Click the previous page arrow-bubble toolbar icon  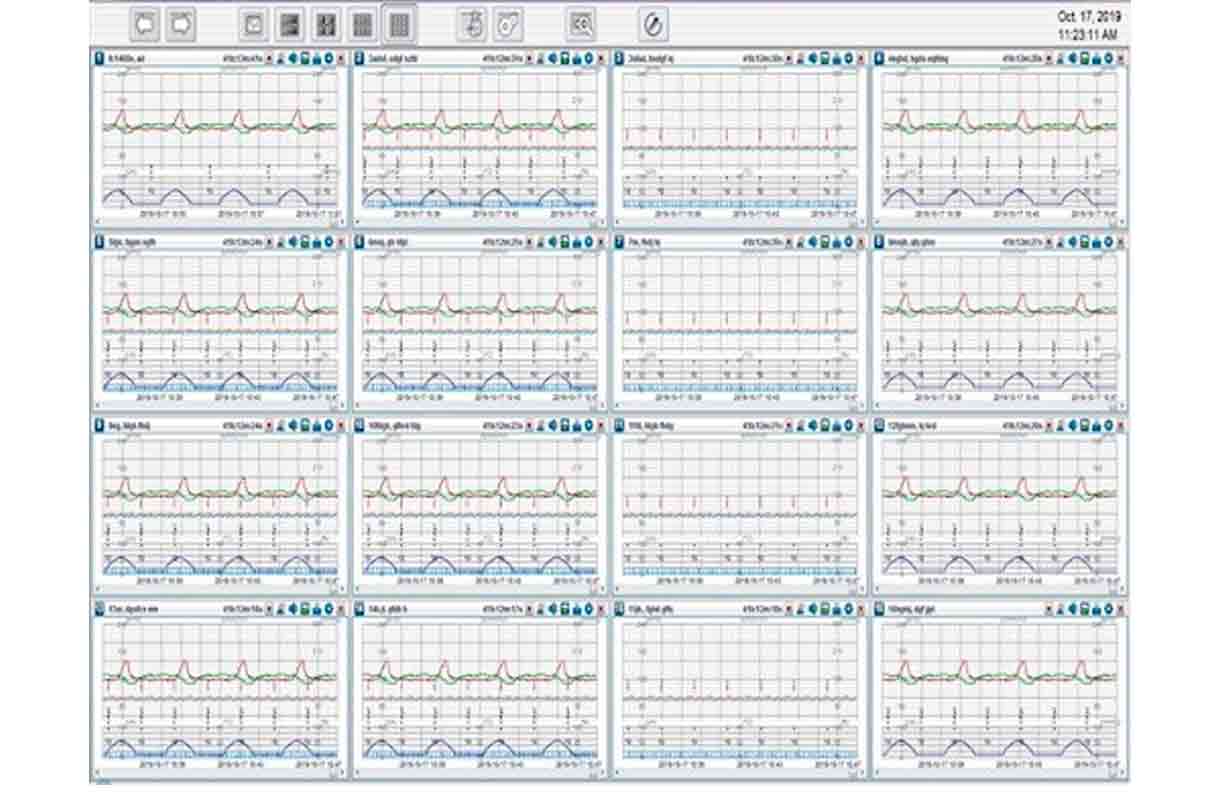click(147, 22)
